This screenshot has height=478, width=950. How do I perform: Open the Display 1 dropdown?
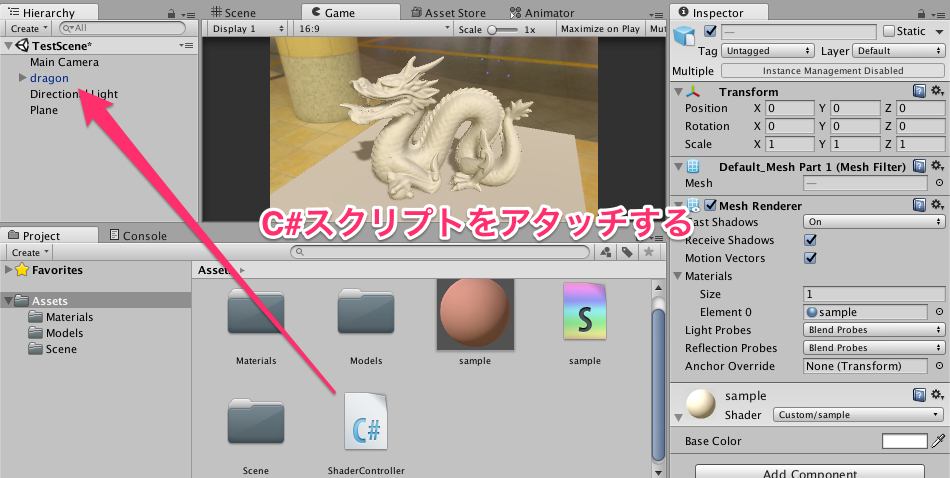click(x=248, y=28)
